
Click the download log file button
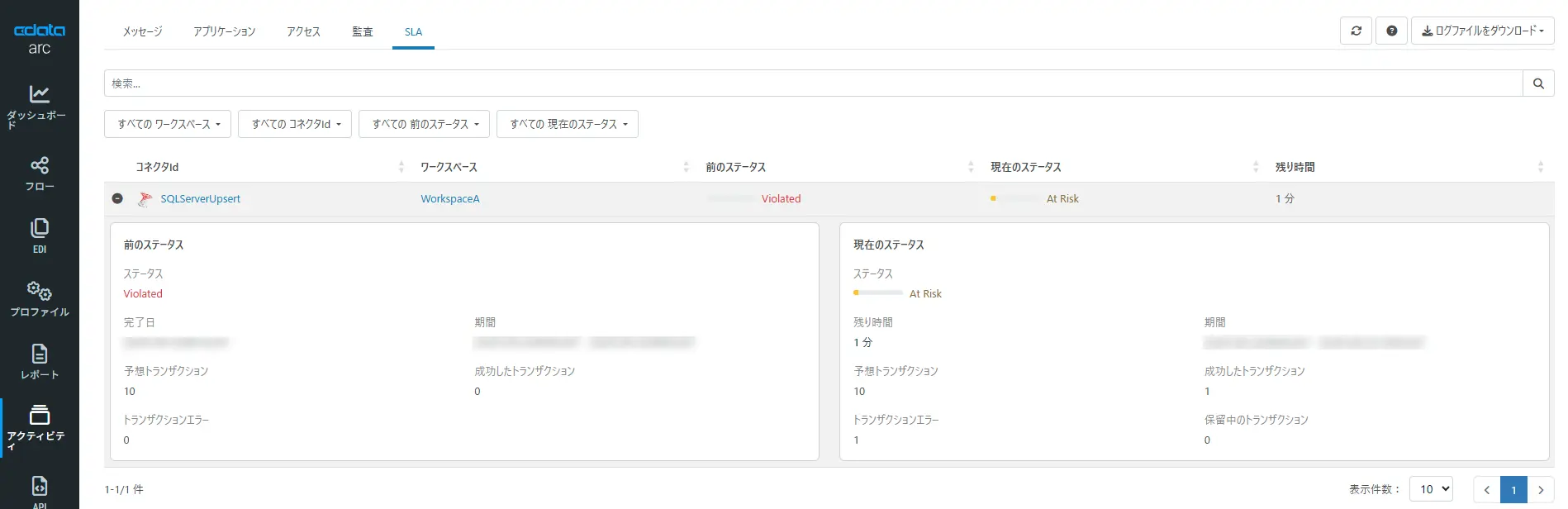1482,31
